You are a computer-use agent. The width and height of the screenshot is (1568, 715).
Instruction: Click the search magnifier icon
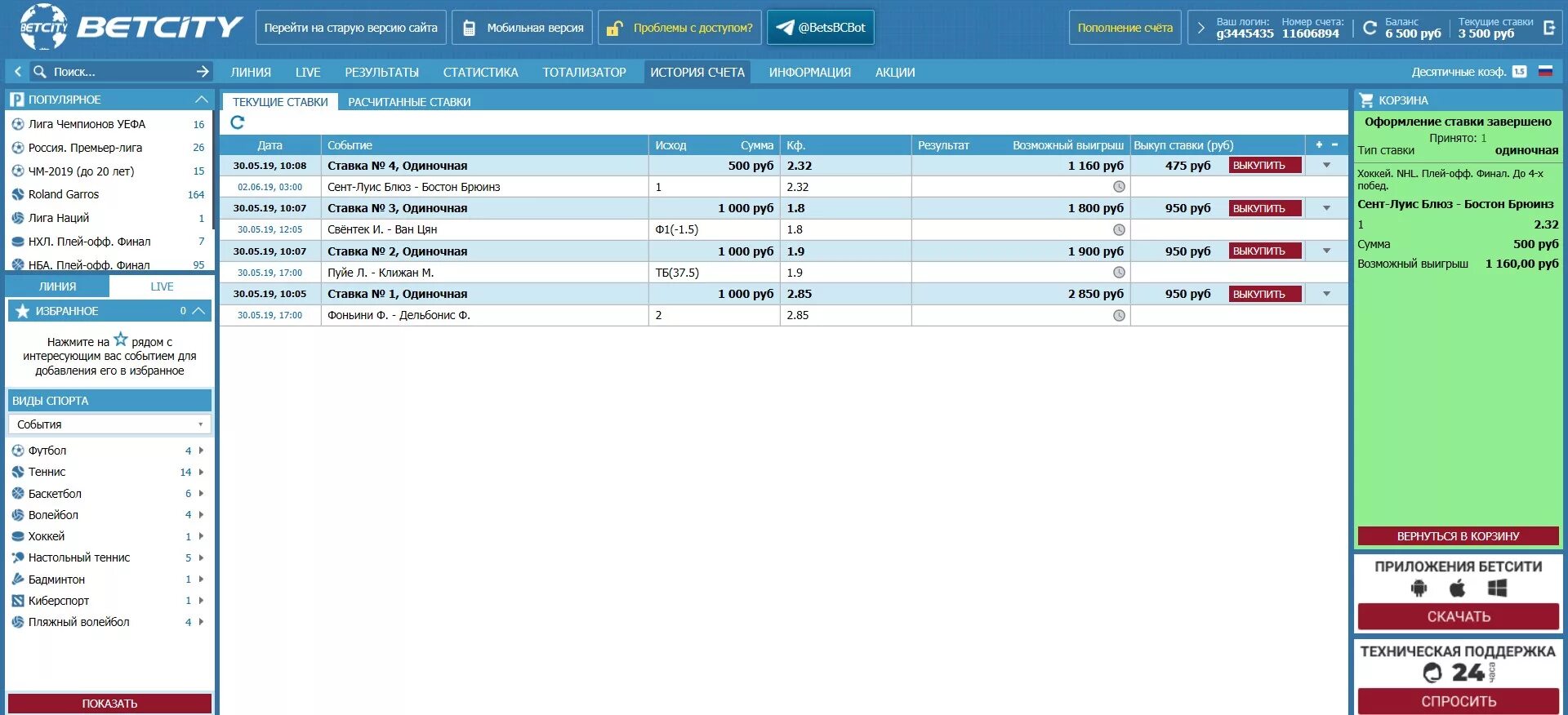point(39,72)
